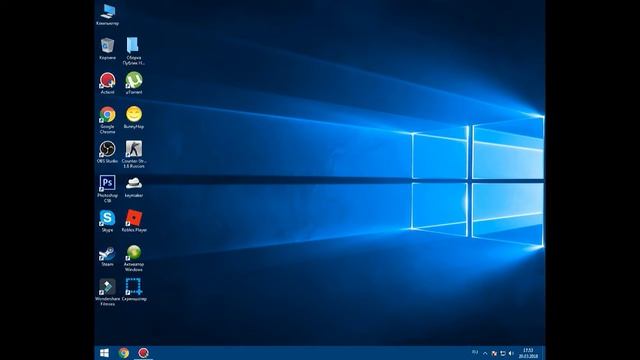Select the Steam desktop shortcut
The image size is (640, 360).
[x=107, y=256]
